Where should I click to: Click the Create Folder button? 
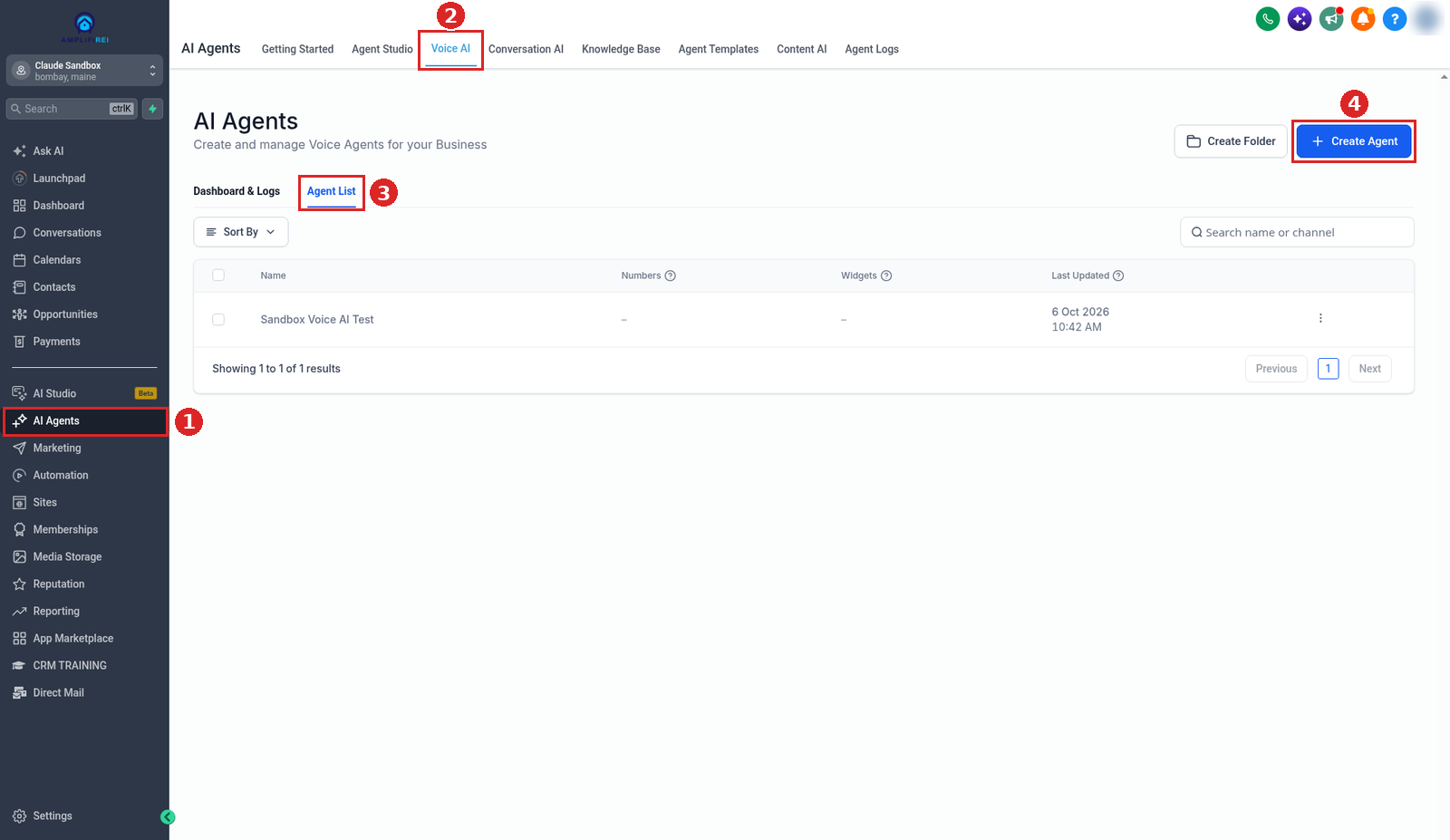pyautogui.click(x=1231, y=141)
